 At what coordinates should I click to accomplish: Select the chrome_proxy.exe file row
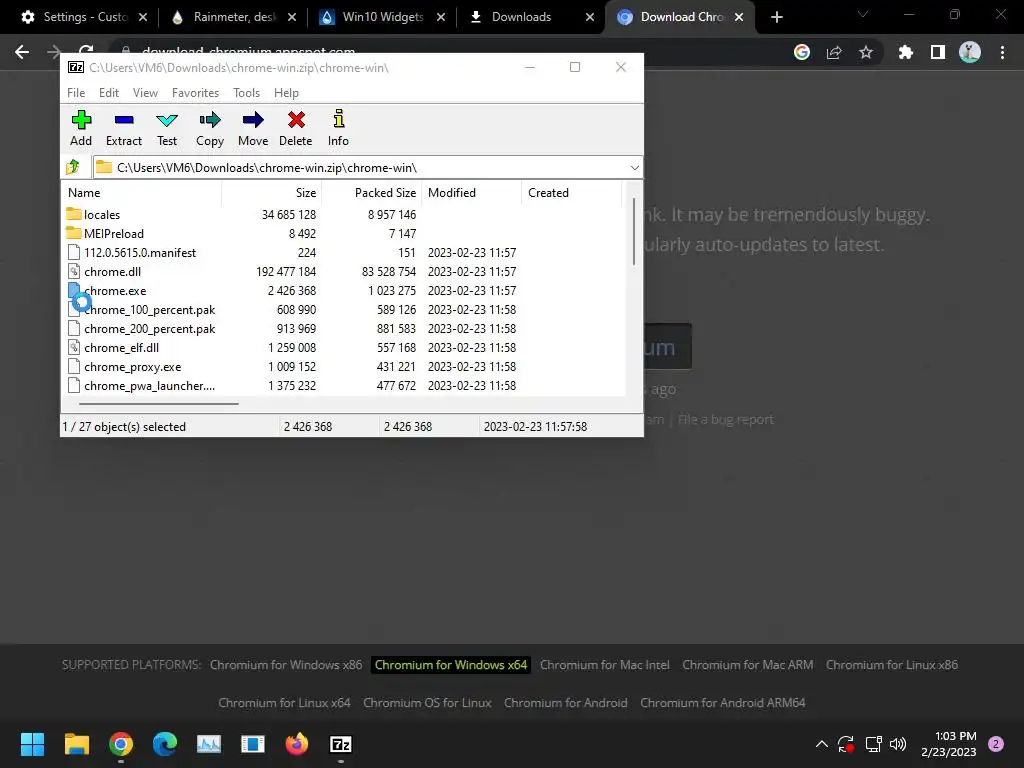pyautogui.click(x=343, y=366)
